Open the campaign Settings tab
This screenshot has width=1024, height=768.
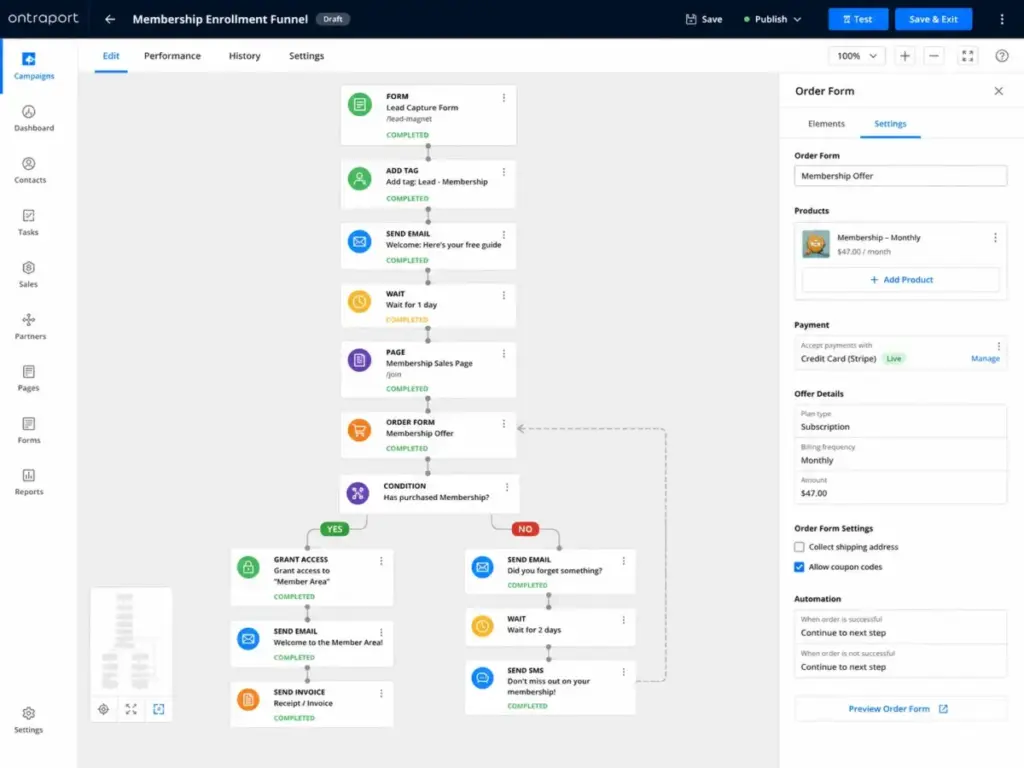click(x=306, y=56)
